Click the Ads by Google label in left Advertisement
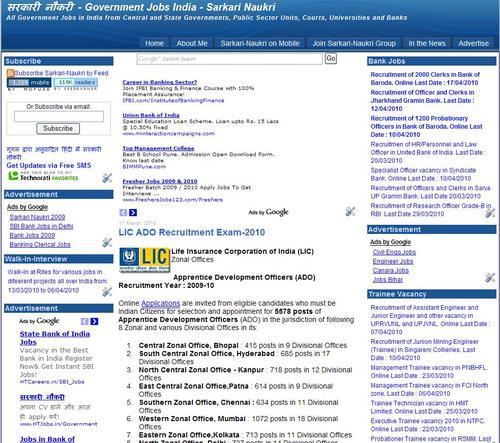 [27, 207]
